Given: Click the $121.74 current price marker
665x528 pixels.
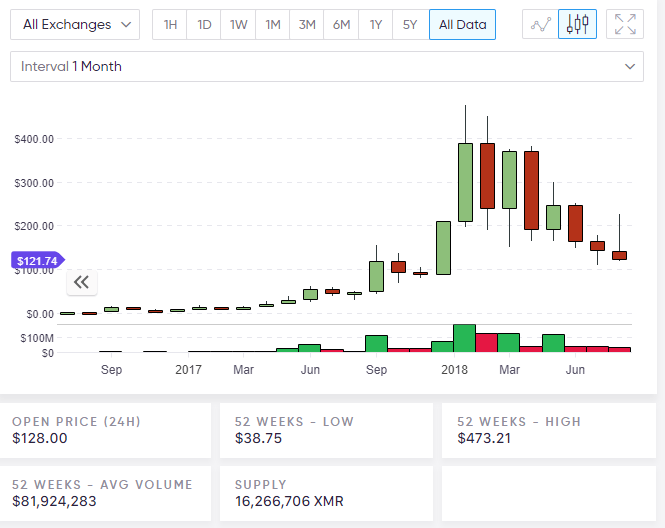Looking at the screenshot, I should [x=37, y=260].
